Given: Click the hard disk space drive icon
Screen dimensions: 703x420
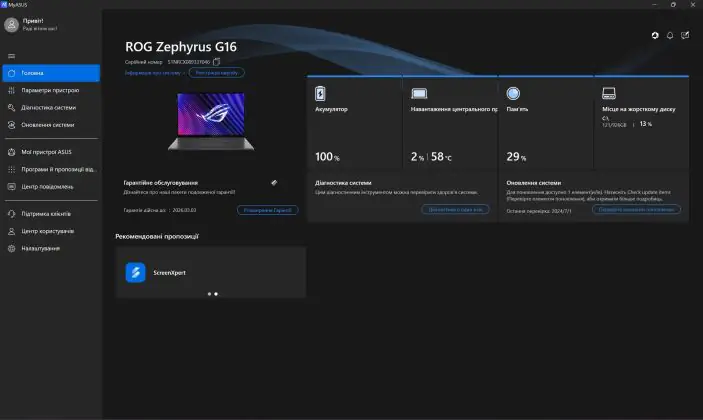Looking at the screenshot, I should point(609,93).
